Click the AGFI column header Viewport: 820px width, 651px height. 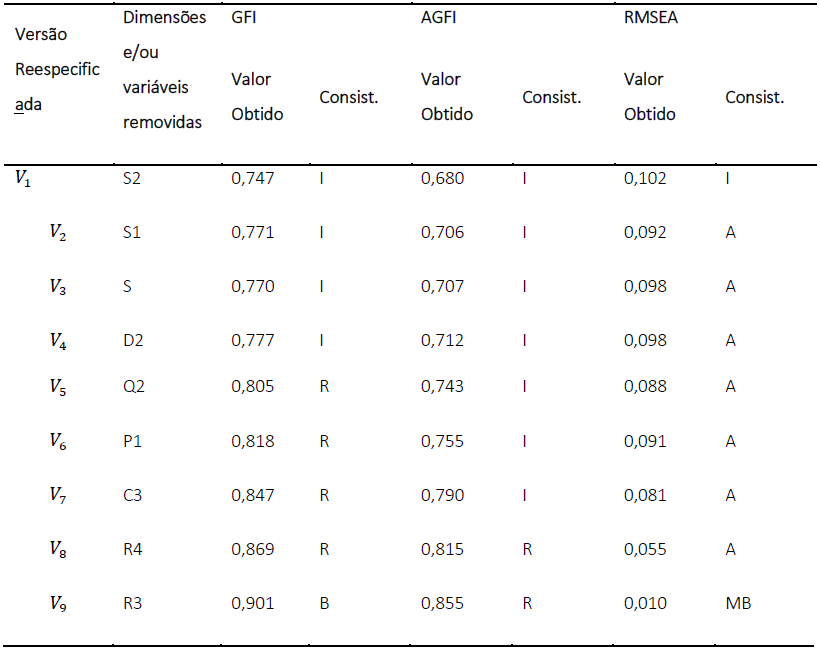pyautogui.click(x=439, y=18)
